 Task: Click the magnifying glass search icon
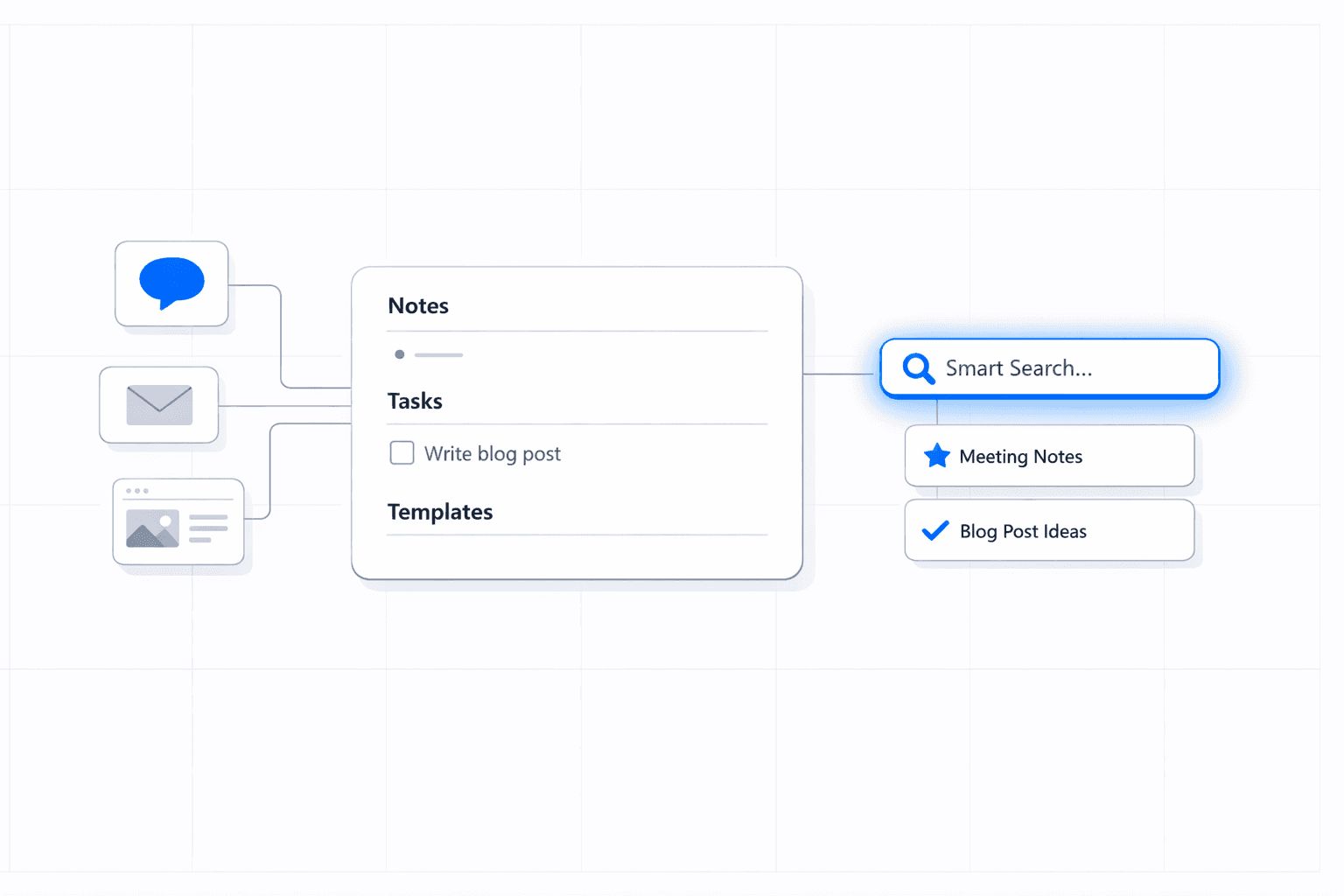918,368
